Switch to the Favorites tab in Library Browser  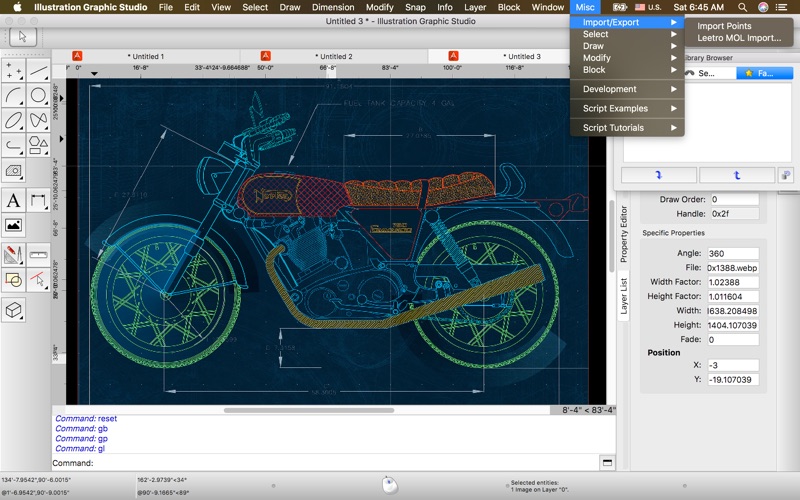[764, 73]
